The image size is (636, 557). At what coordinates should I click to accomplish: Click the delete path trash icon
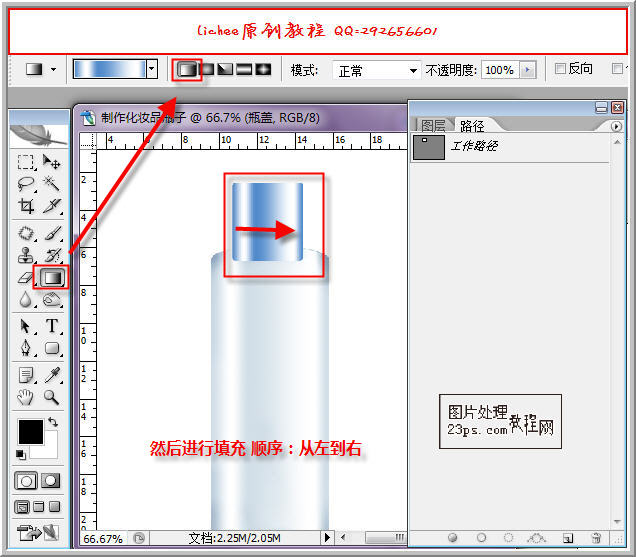(x=595, y=538)
